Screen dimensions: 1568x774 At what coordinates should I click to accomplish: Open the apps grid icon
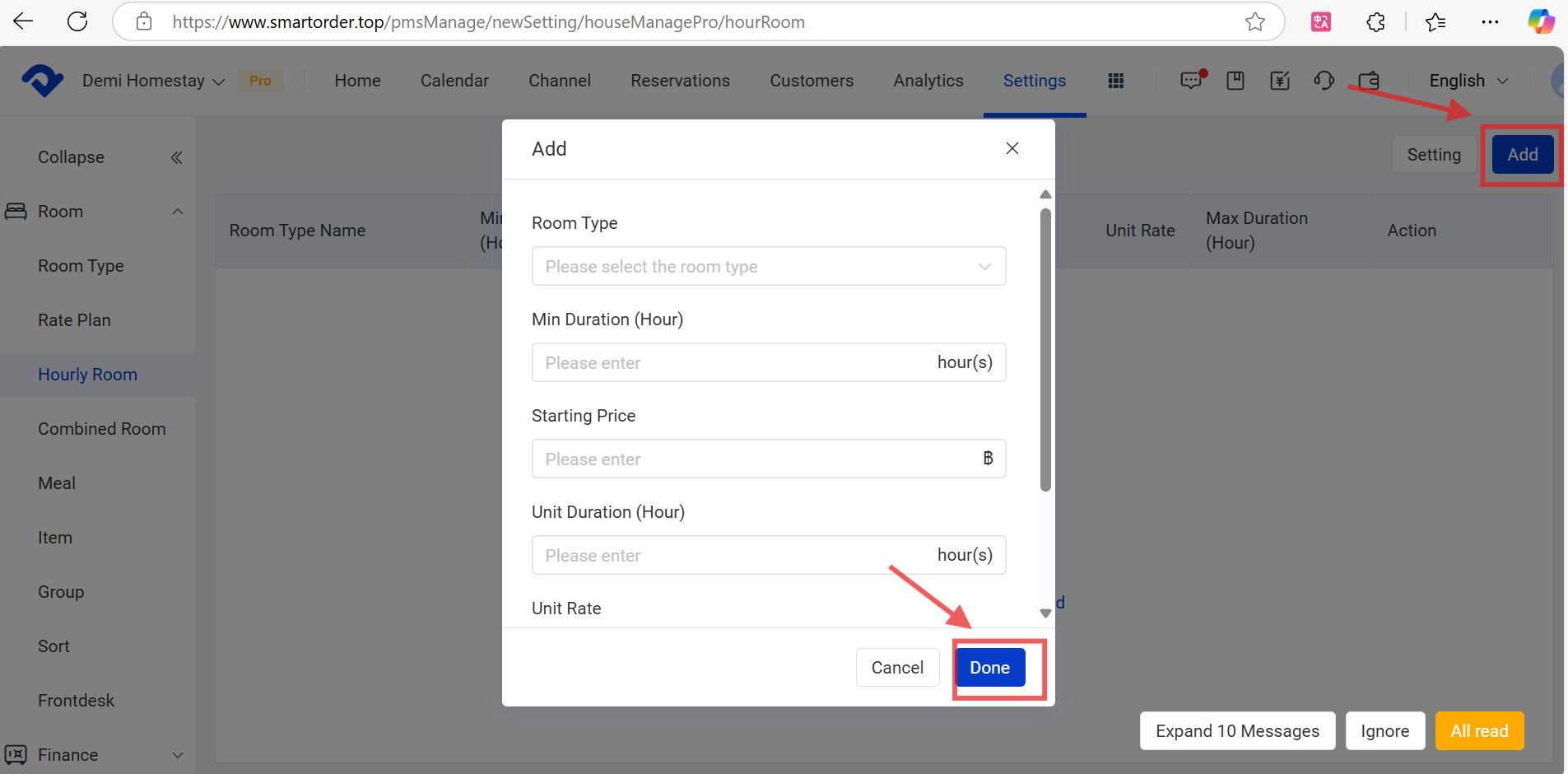click(1115, 81)
